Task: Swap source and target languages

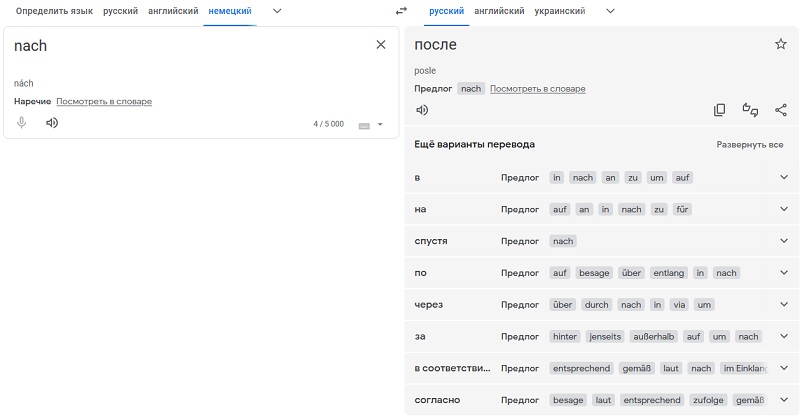Action: point(401,11)
